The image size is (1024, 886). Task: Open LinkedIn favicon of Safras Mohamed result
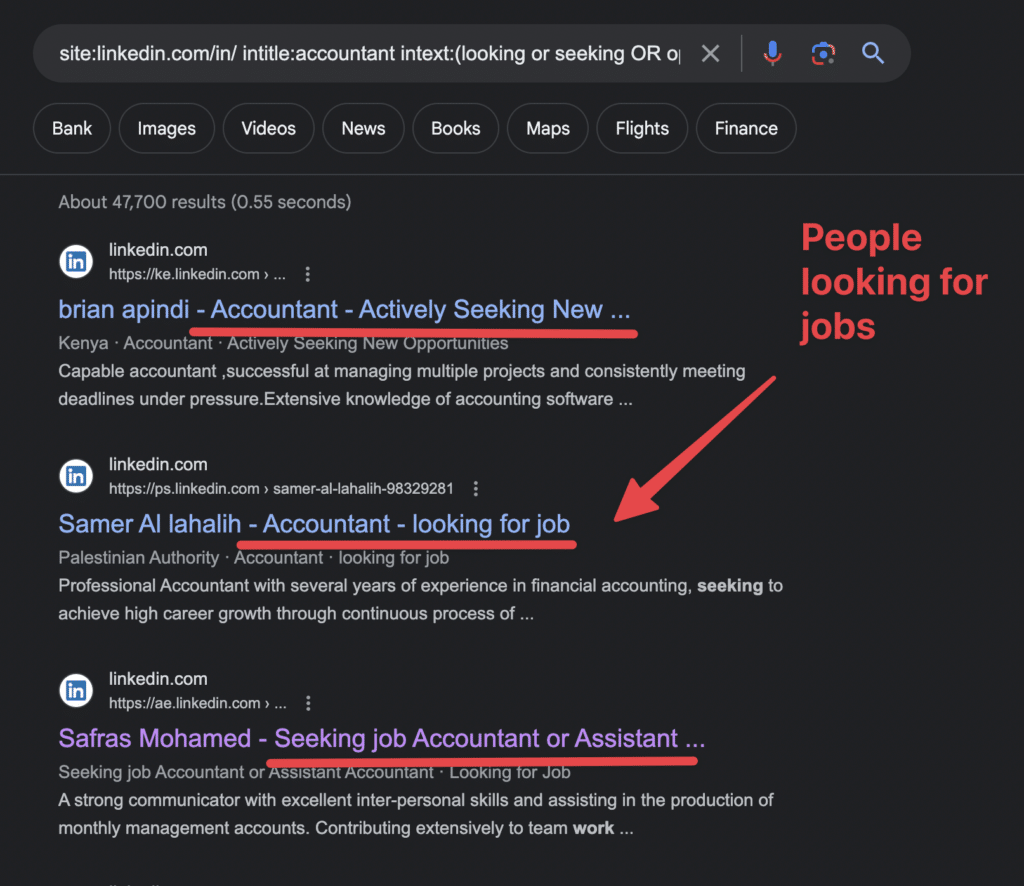(x=76, y=690)
